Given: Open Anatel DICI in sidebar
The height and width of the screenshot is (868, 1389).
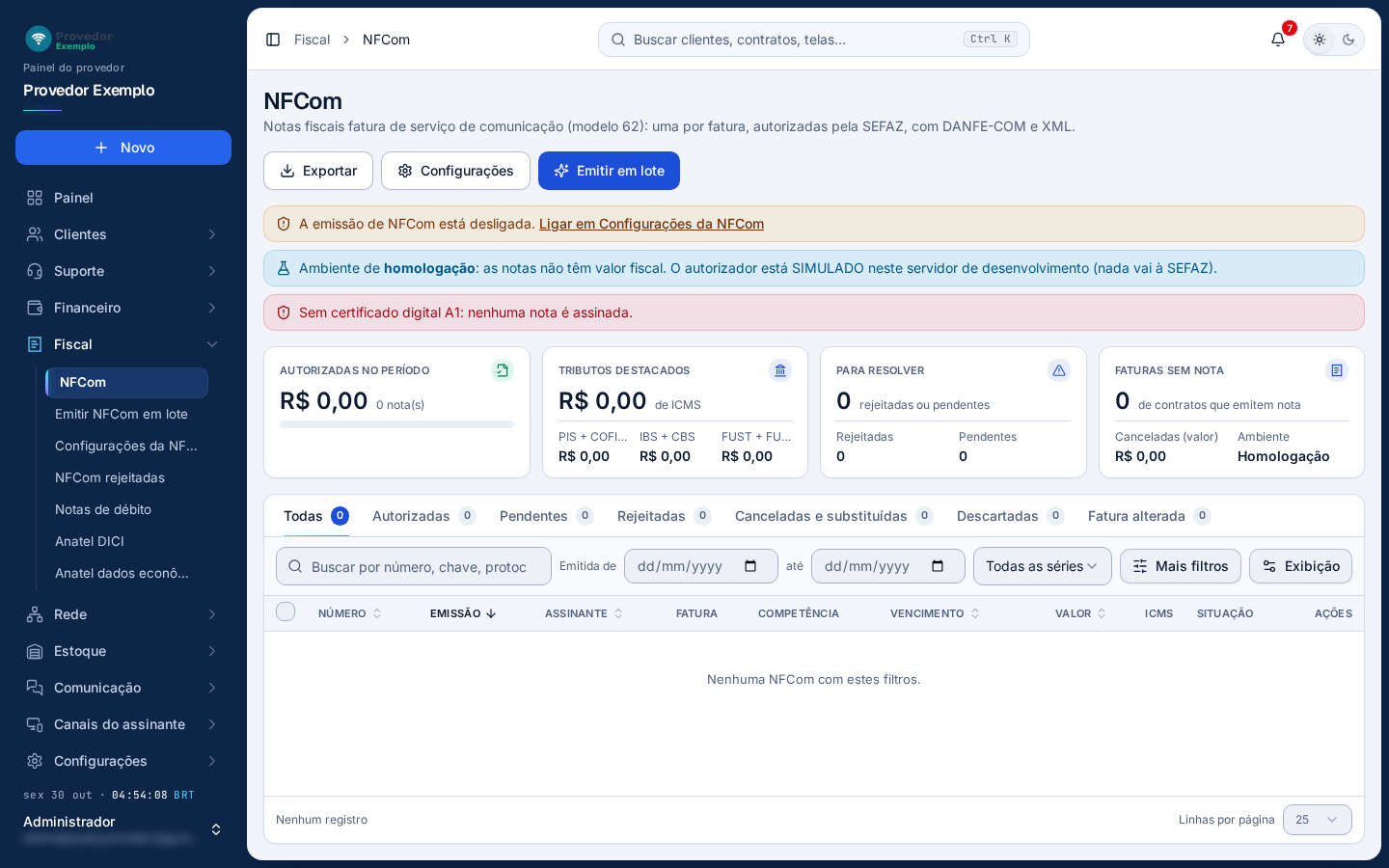Looking at the screenshot, I should coord(90,541).
